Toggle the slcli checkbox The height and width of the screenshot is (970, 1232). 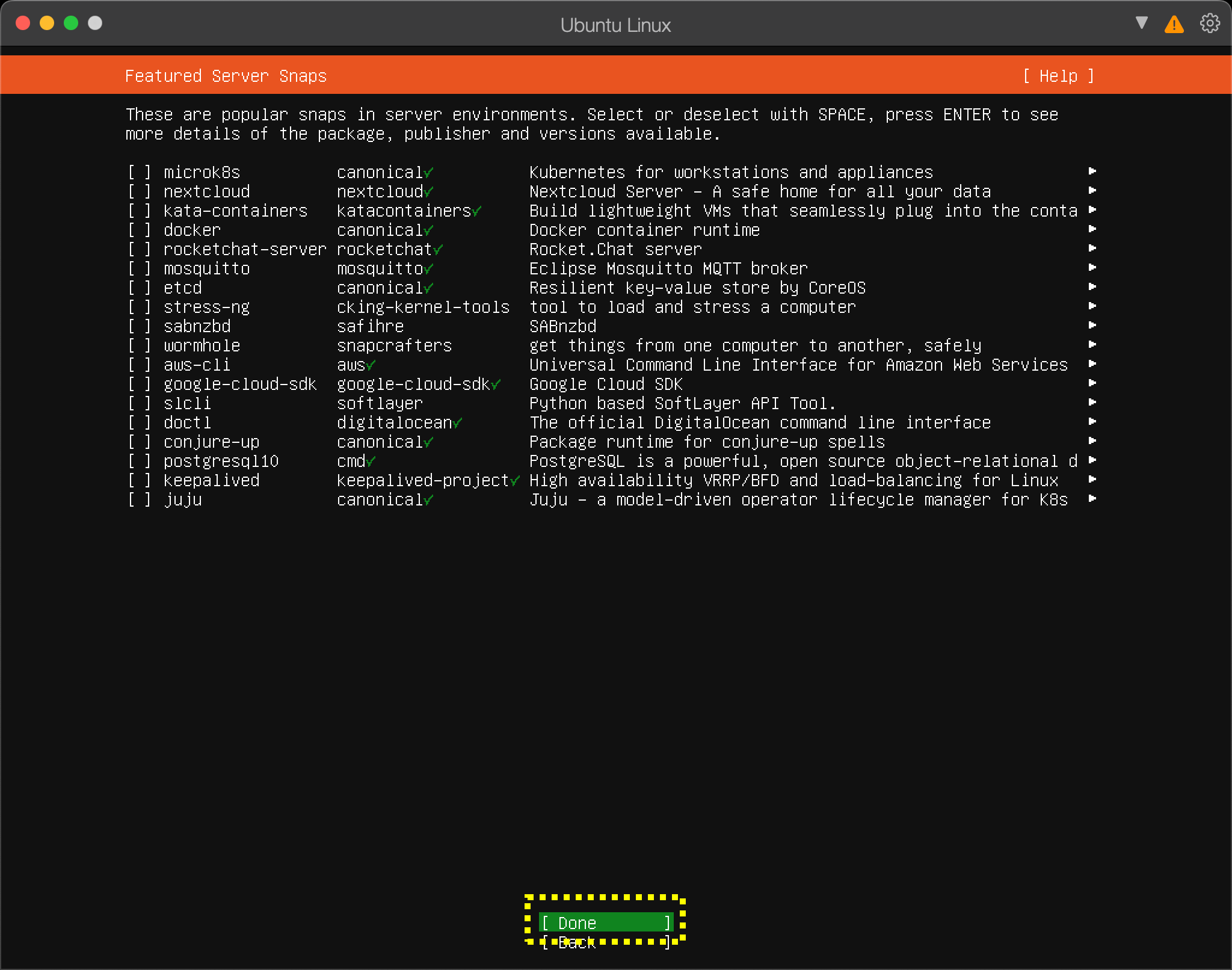[x=139, y=404]
